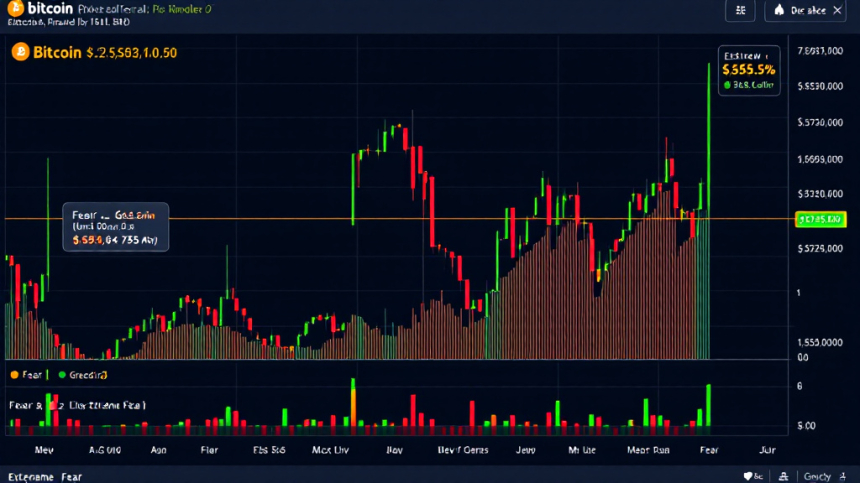This screenshot has height=483, width=860.
Task: Click the Bitcoin logo in the header
Action: click(16, 8)
